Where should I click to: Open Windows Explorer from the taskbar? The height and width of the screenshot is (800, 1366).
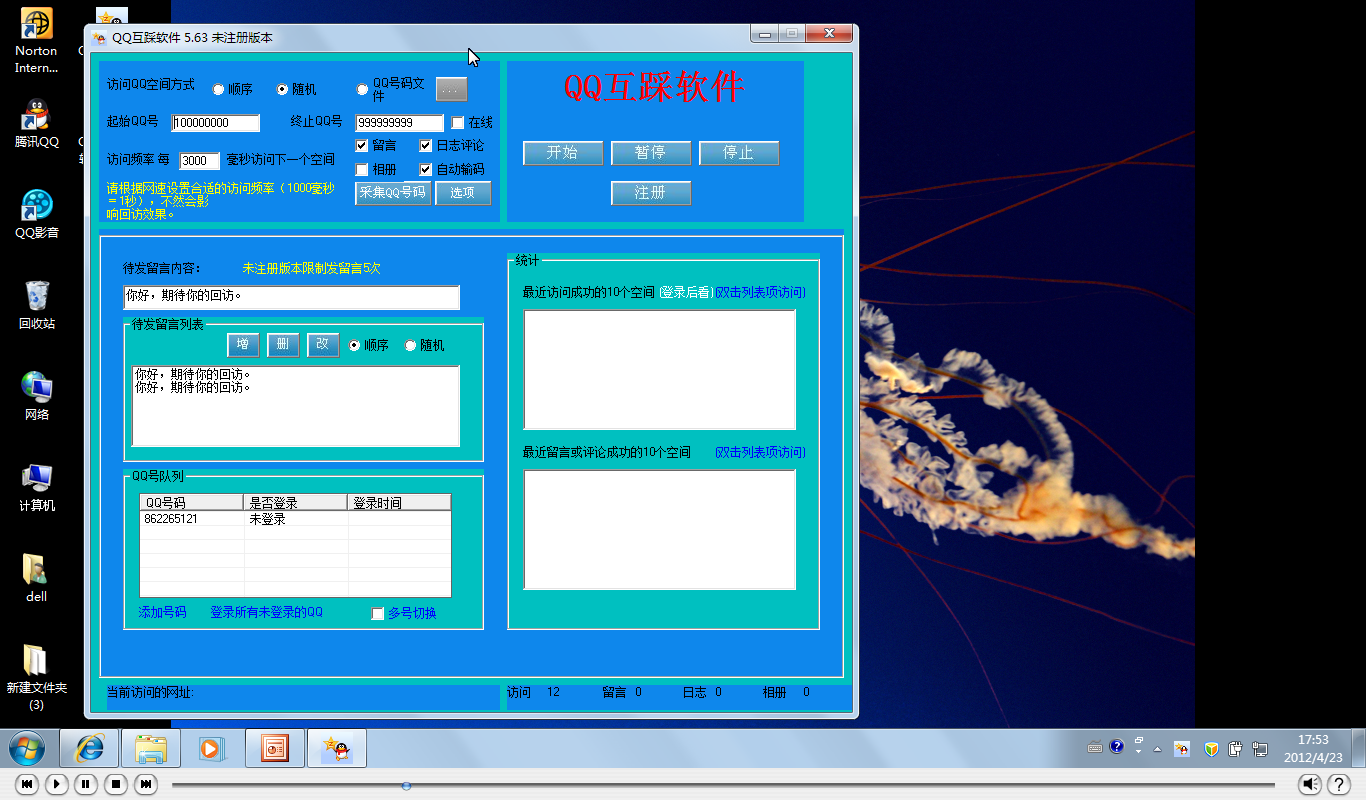(x=152, y=748)
